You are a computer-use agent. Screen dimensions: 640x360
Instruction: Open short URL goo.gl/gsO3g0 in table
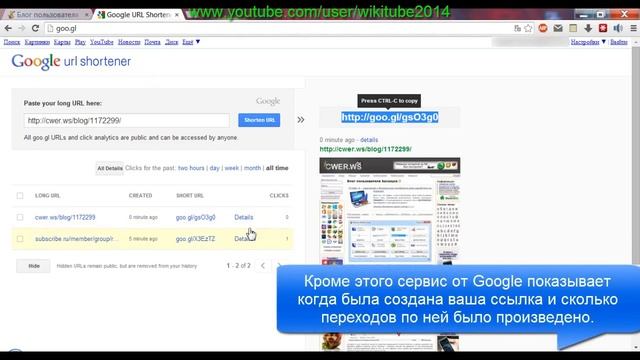pos(196,218)
